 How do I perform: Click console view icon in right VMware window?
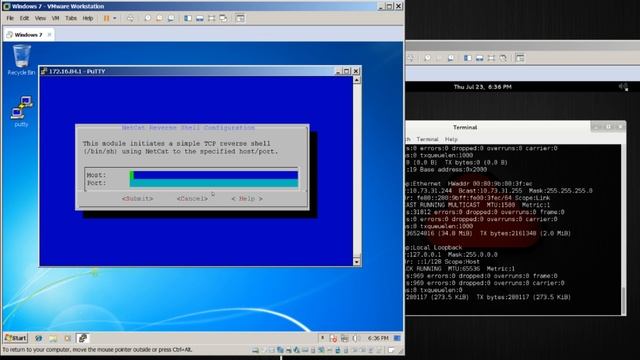pyautogui.click(x=520, y=58)
